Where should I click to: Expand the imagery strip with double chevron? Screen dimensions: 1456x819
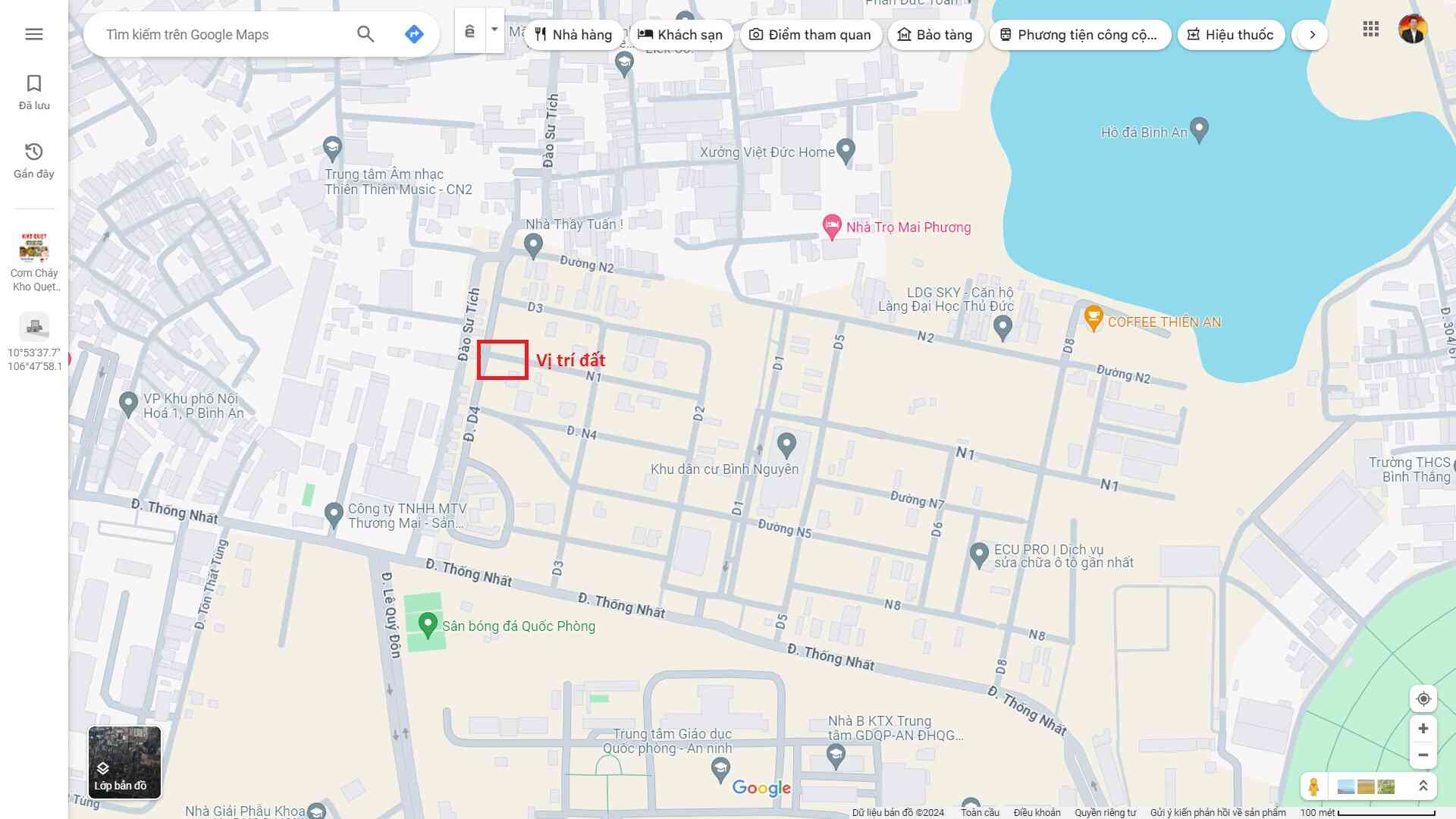[1423, 786]
